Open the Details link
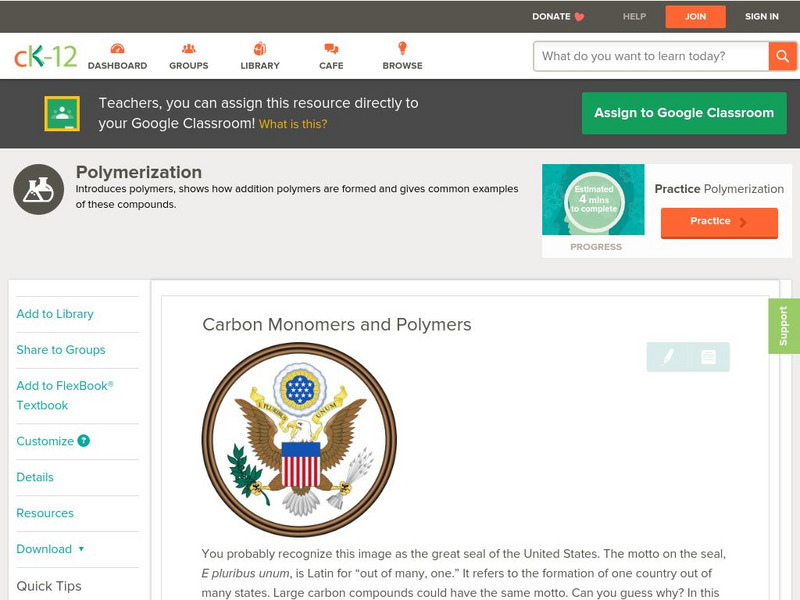The width and height of the screenshot is (800, 600). (x=35, y=477)
